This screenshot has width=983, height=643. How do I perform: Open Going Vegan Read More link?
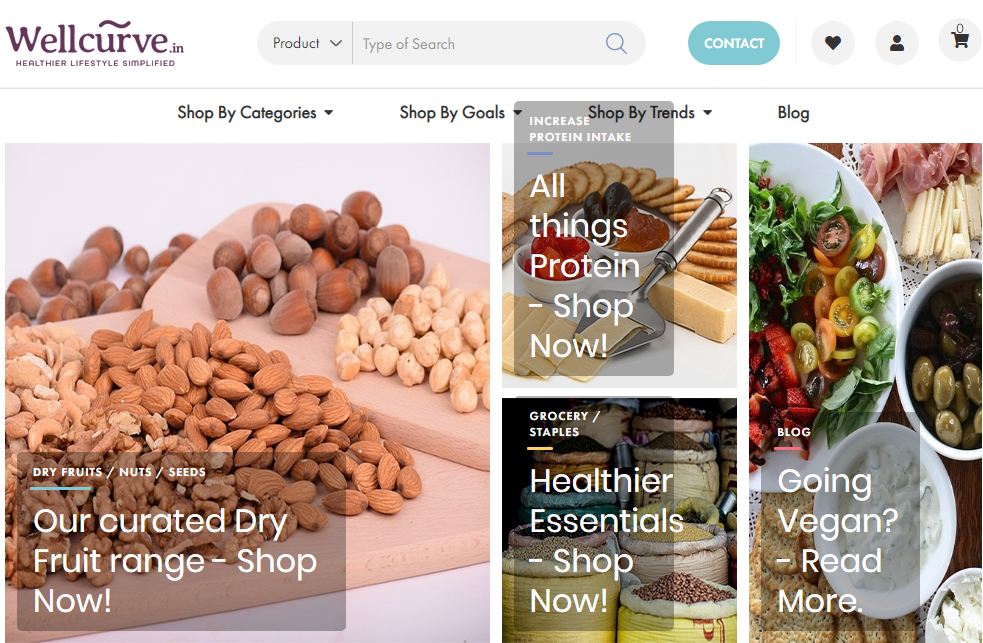(x=838, y=541)
